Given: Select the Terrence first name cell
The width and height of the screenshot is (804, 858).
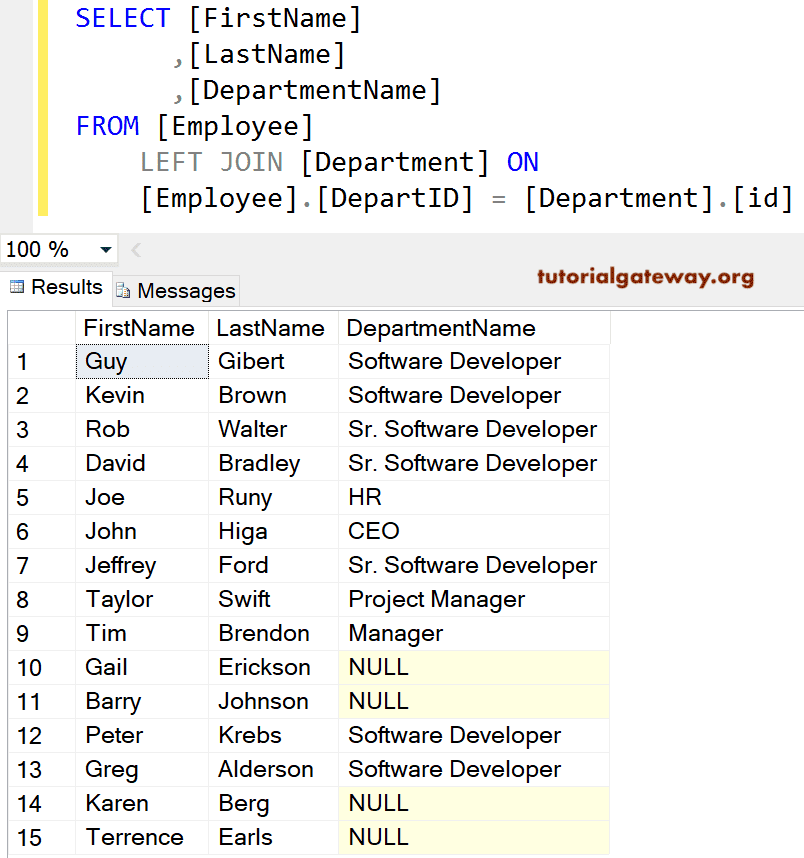Looking at the screenshot, I should tap(142, 837).
